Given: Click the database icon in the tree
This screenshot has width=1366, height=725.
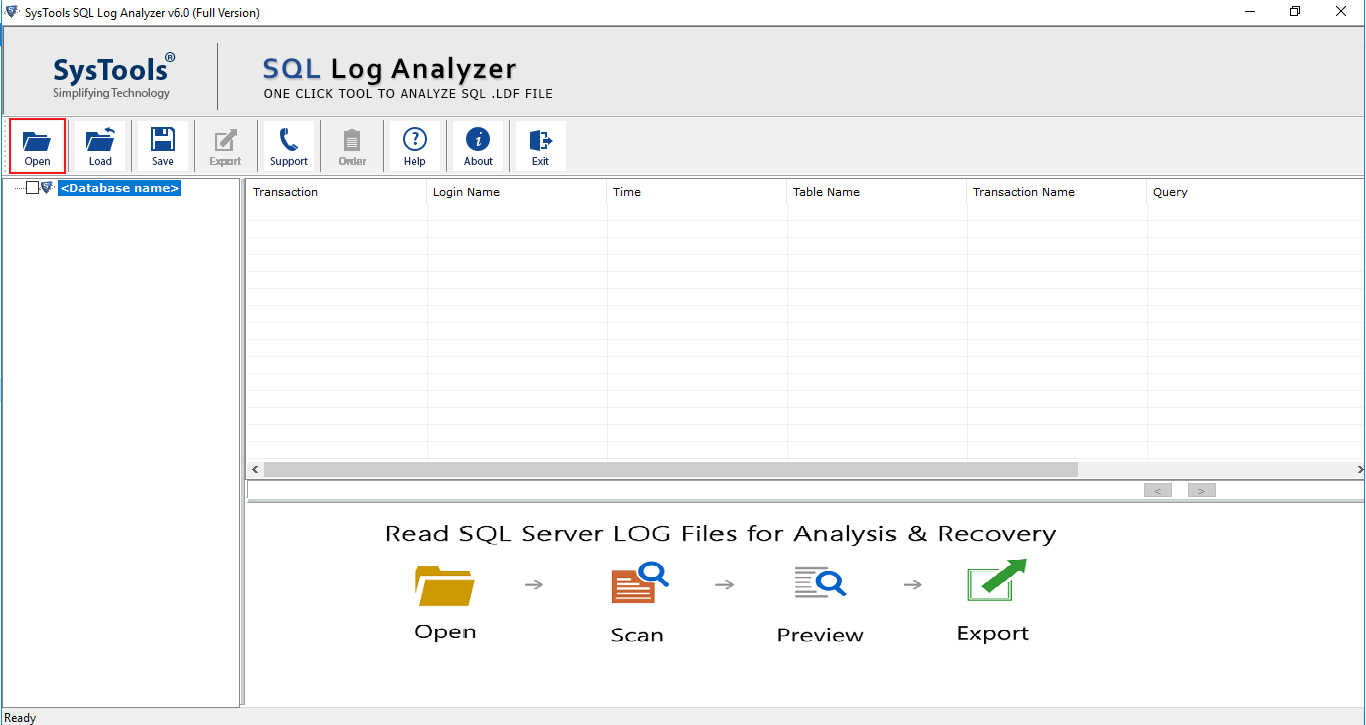Looking at the screenshot, I should point(47,188).
